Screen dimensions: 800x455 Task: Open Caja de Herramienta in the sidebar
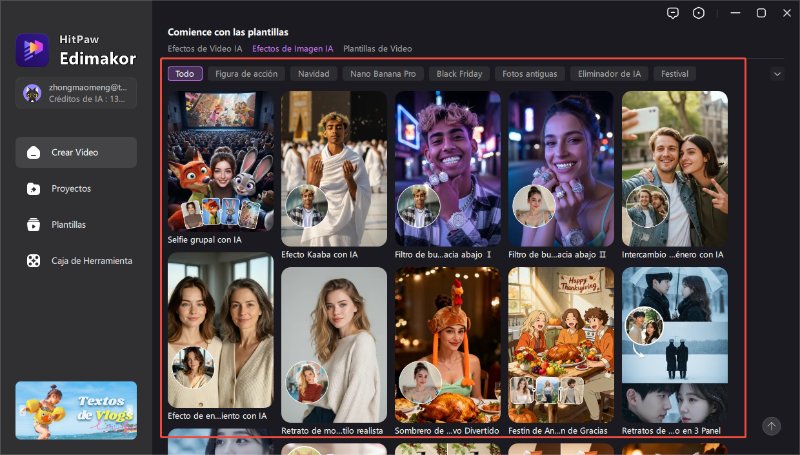(76, 261)
